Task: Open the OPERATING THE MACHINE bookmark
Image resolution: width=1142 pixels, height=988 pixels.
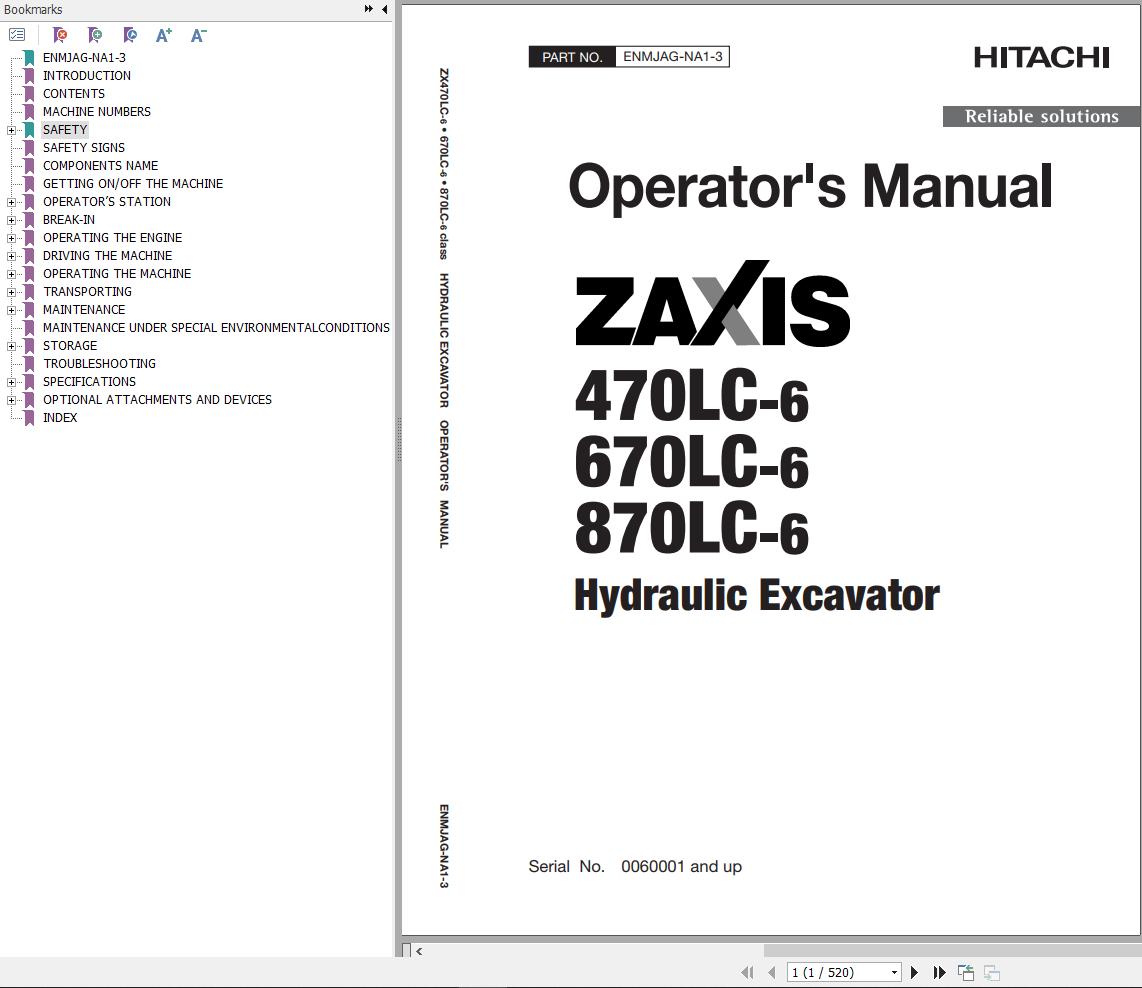Action: (x=117, y=274)
